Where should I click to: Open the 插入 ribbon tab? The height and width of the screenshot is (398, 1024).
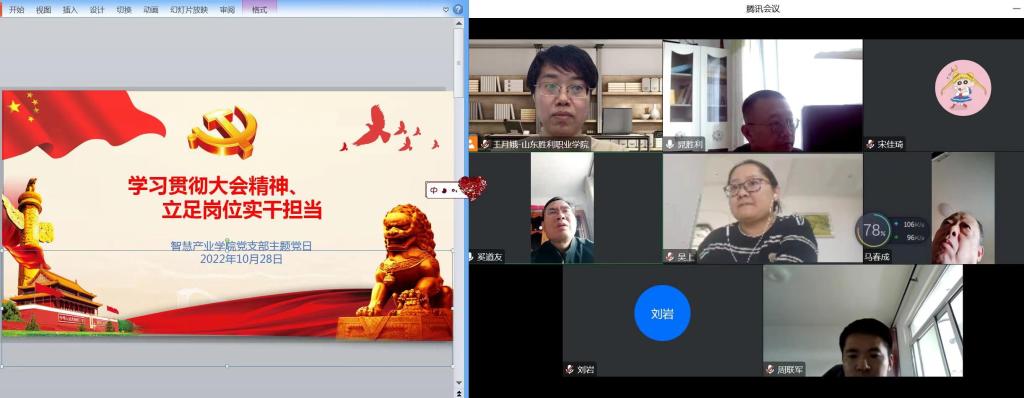click(x=70, y=10)
